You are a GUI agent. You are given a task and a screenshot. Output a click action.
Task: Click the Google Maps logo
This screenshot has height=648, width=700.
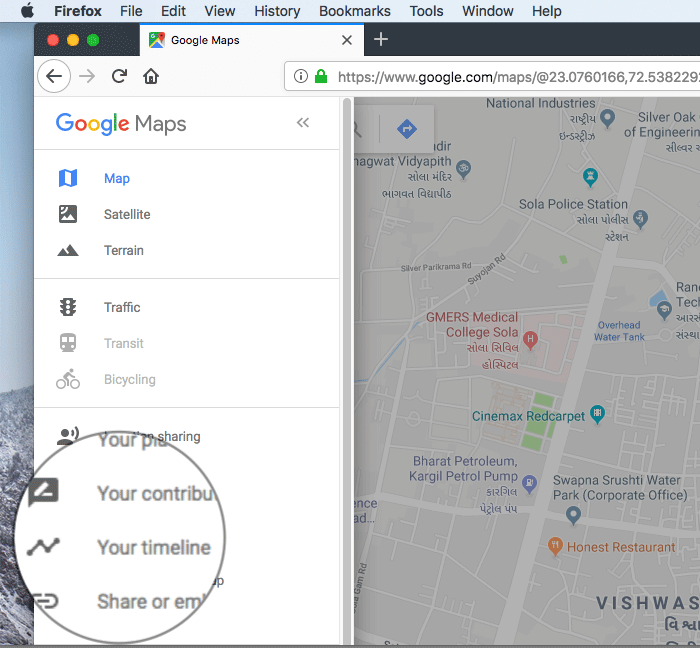(x=121, y=124)
